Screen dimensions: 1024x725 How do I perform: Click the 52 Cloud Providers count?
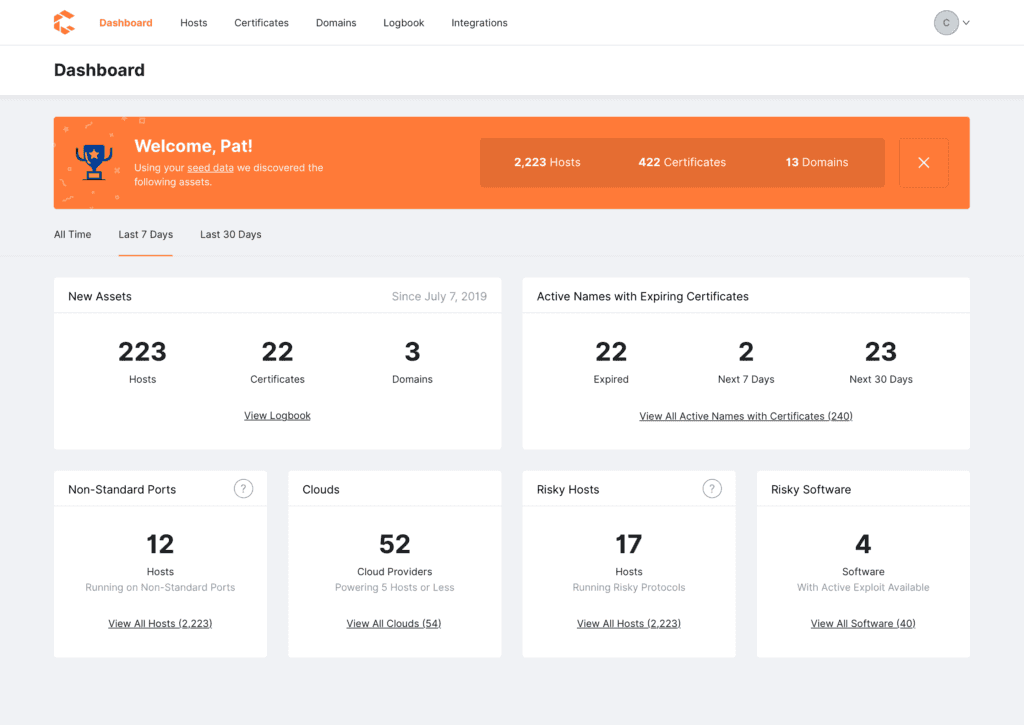(394, 544)
